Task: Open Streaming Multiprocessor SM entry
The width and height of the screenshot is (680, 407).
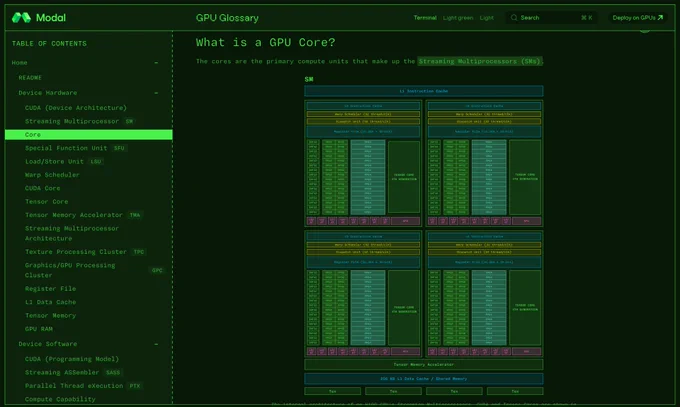Action: pos(80,121)
